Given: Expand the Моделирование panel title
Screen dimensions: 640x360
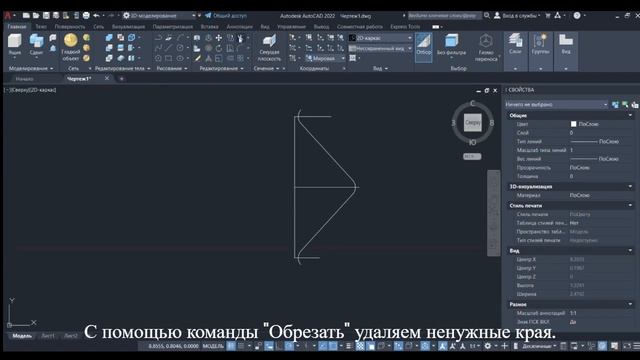Looking at the screenshot, I should (x=31, y=69).
